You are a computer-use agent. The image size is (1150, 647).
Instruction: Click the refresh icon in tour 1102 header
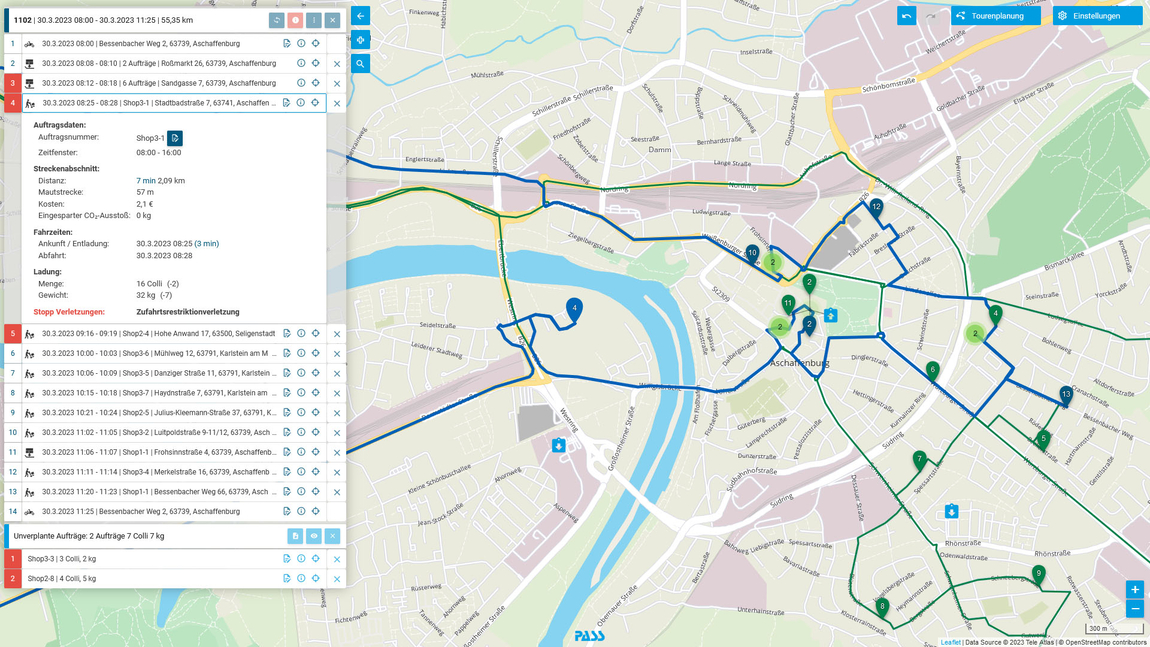[277, 20]
